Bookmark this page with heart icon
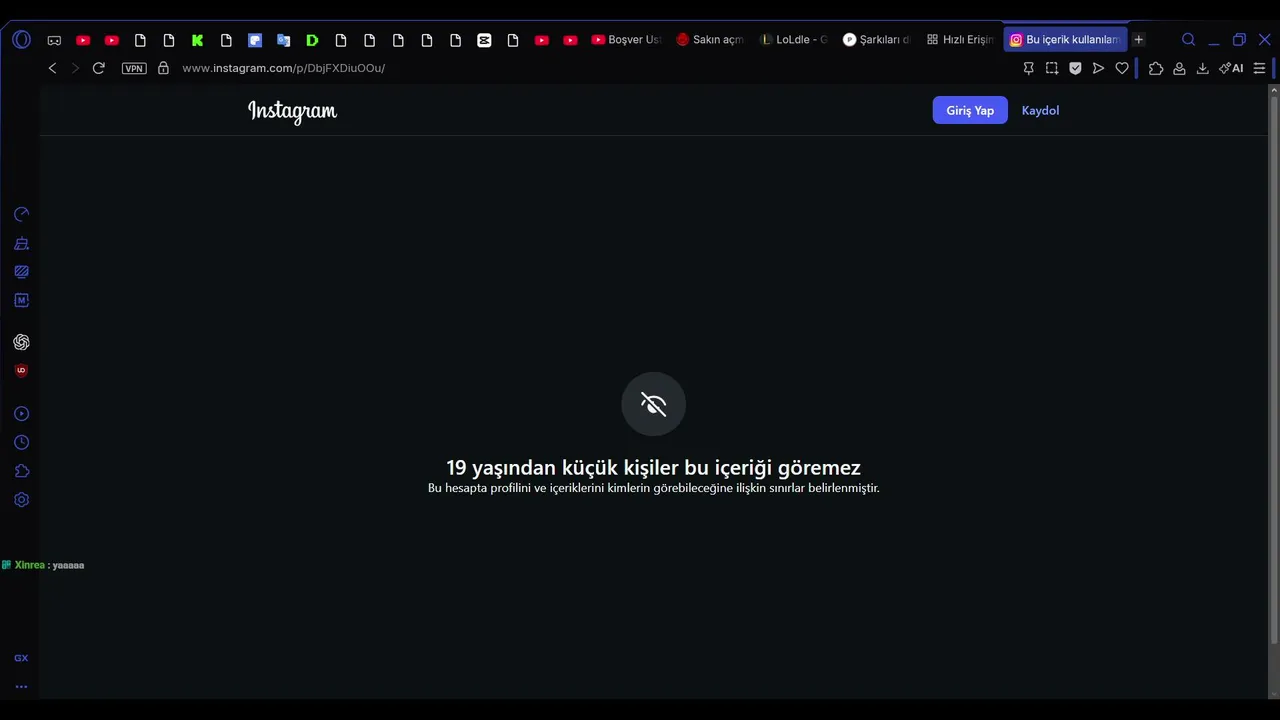This screenshot has height=720, width=1280. 1122,68
